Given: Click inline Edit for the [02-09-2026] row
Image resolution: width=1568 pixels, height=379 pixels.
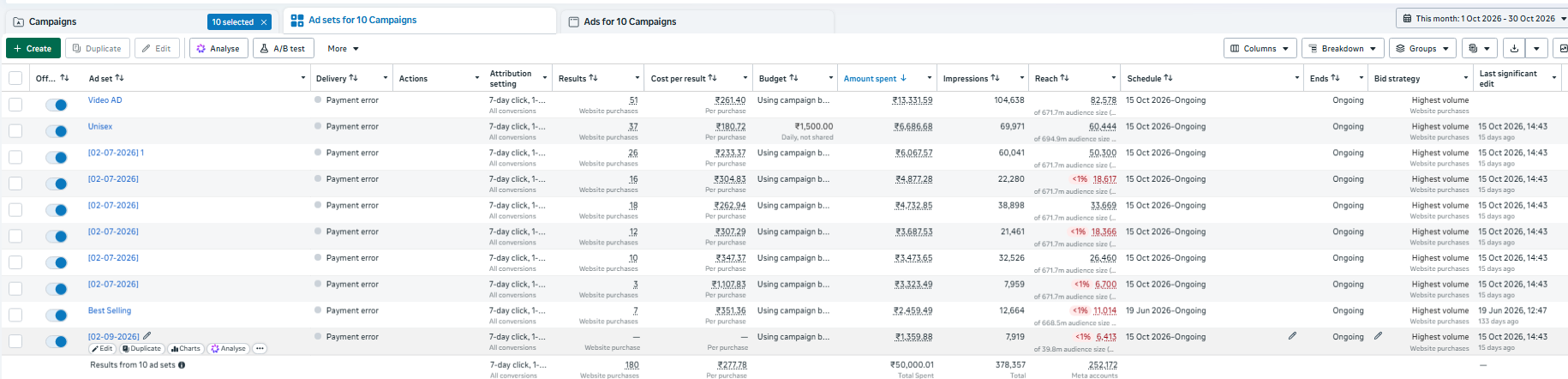Looking at the screenshot, I should pos(101,349).
